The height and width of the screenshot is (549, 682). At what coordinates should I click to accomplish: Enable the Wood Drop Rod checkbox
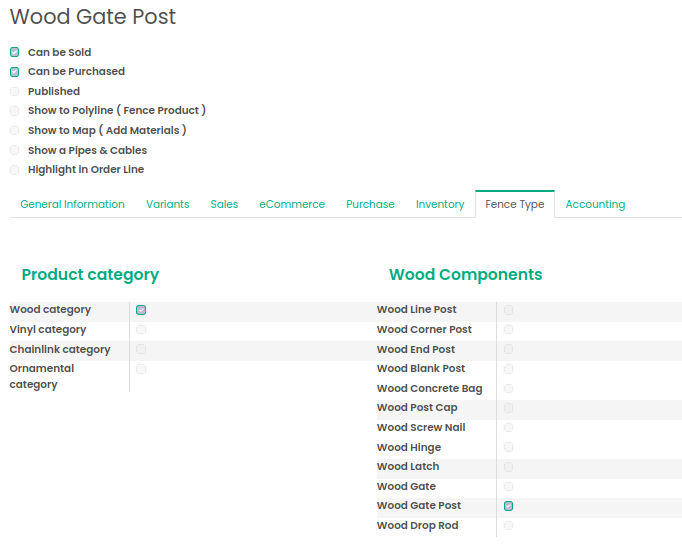tap(509, 525)
